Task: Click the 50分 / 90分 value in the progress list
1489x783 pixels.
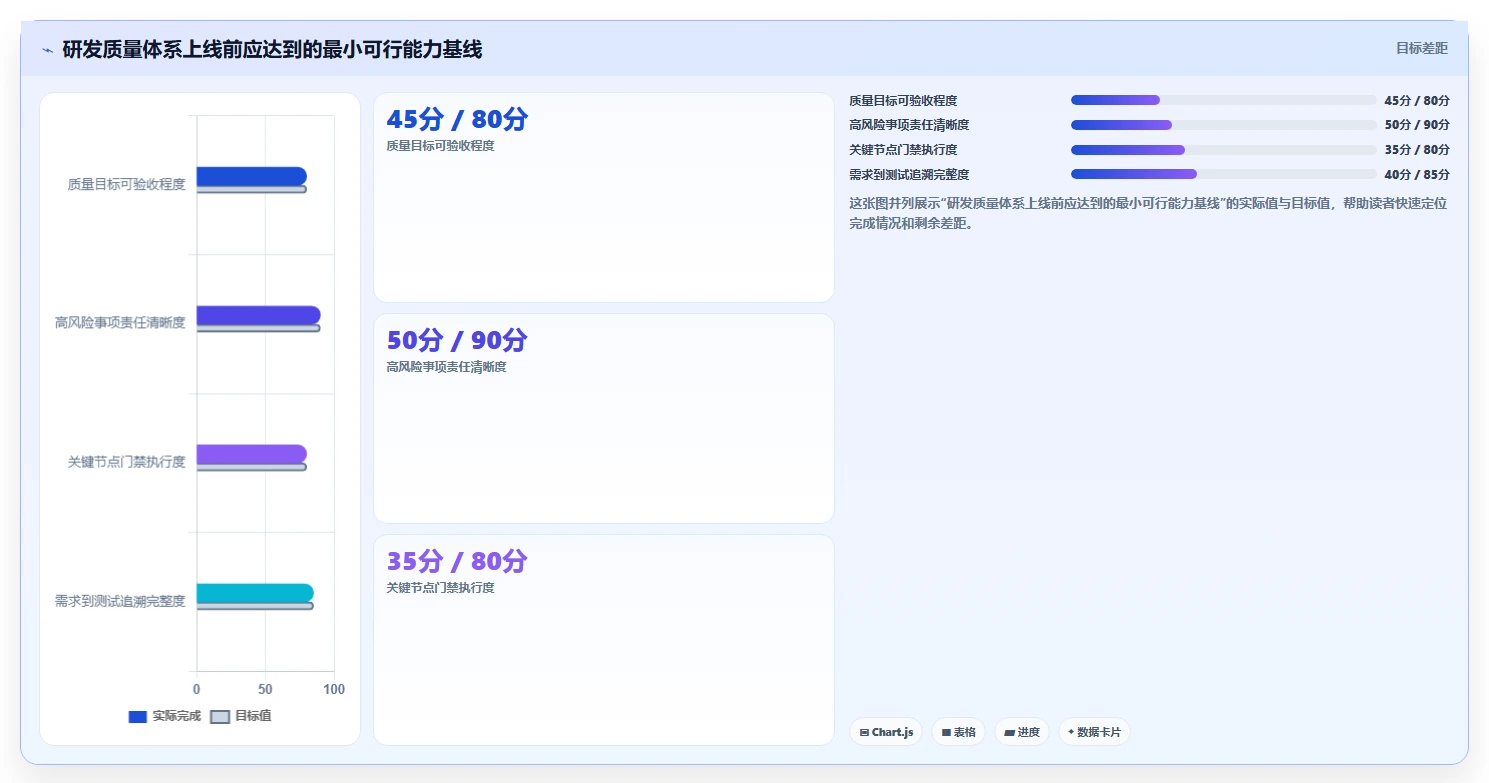Action: [1417, 125]
